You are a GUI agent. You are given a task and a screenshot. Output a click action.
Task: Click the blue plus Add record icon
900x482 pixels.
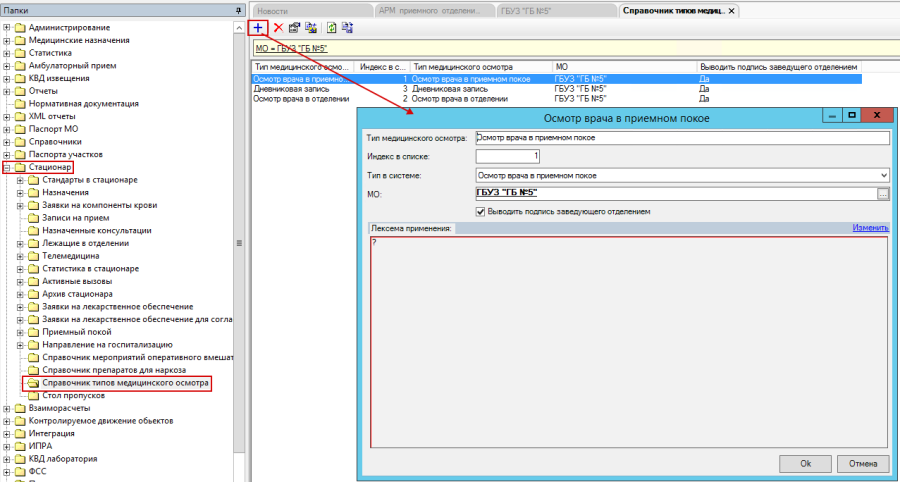[258, 28]
